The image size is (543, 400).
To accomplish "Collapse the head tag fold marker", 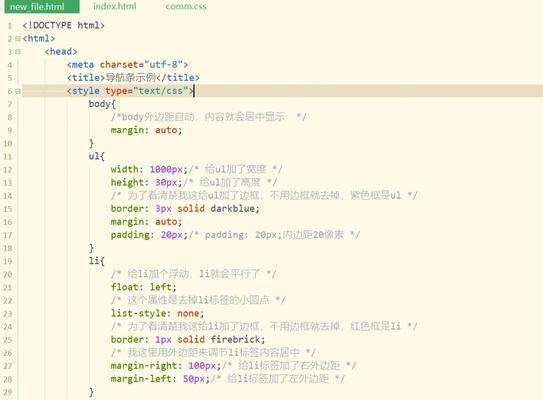I will [x=18, y=52].
